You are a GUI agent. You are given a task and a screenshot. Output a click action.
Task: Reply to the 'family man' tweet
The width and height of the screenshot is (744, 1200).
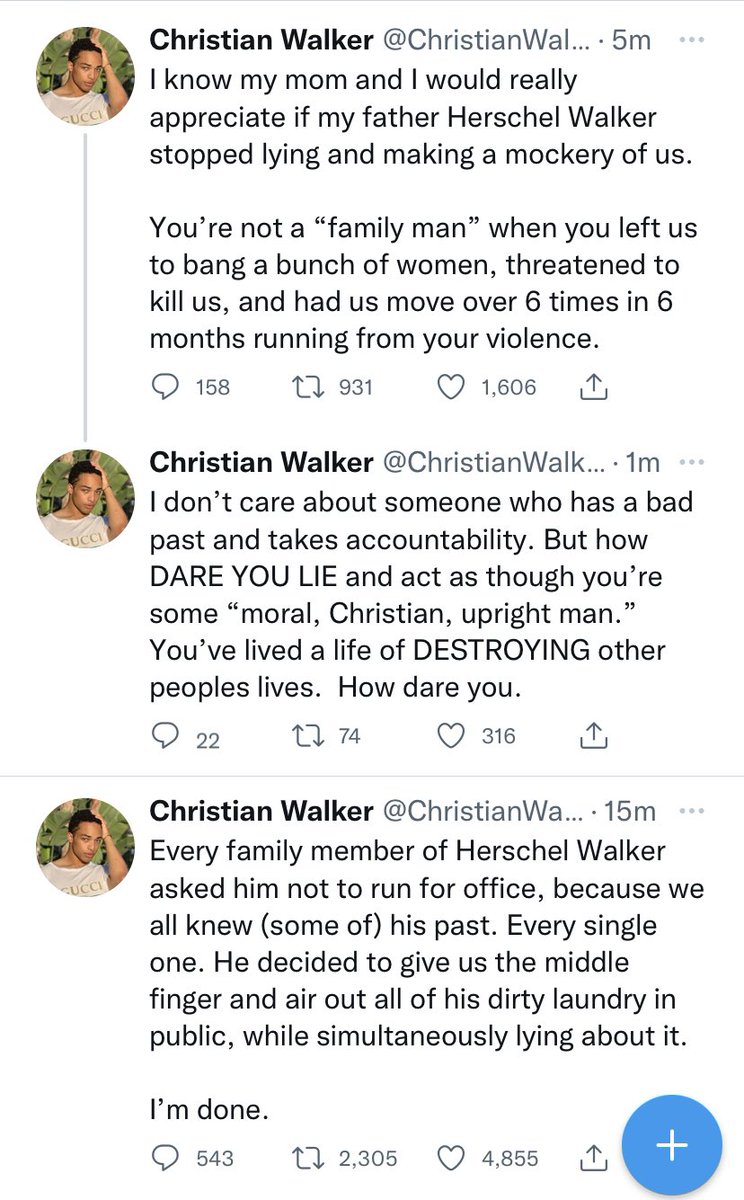point(166,386)
